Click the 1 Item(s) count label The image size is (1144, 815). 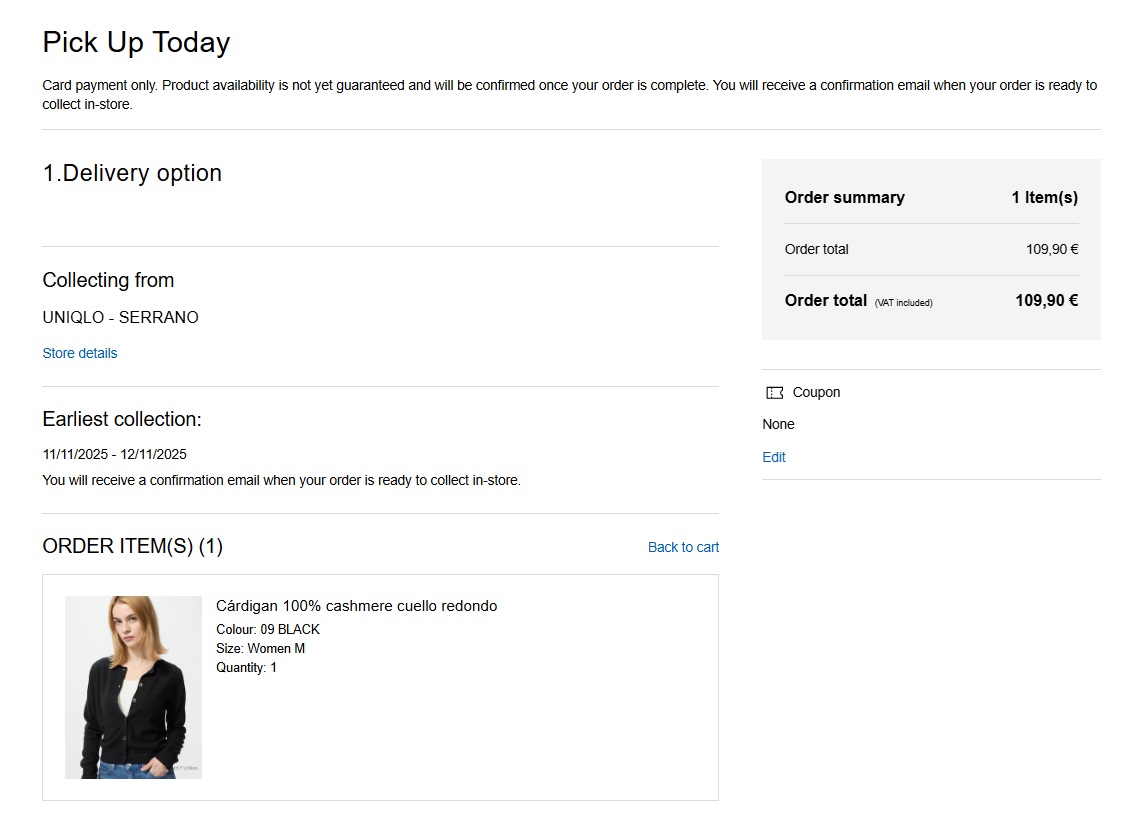point(1044,197)
